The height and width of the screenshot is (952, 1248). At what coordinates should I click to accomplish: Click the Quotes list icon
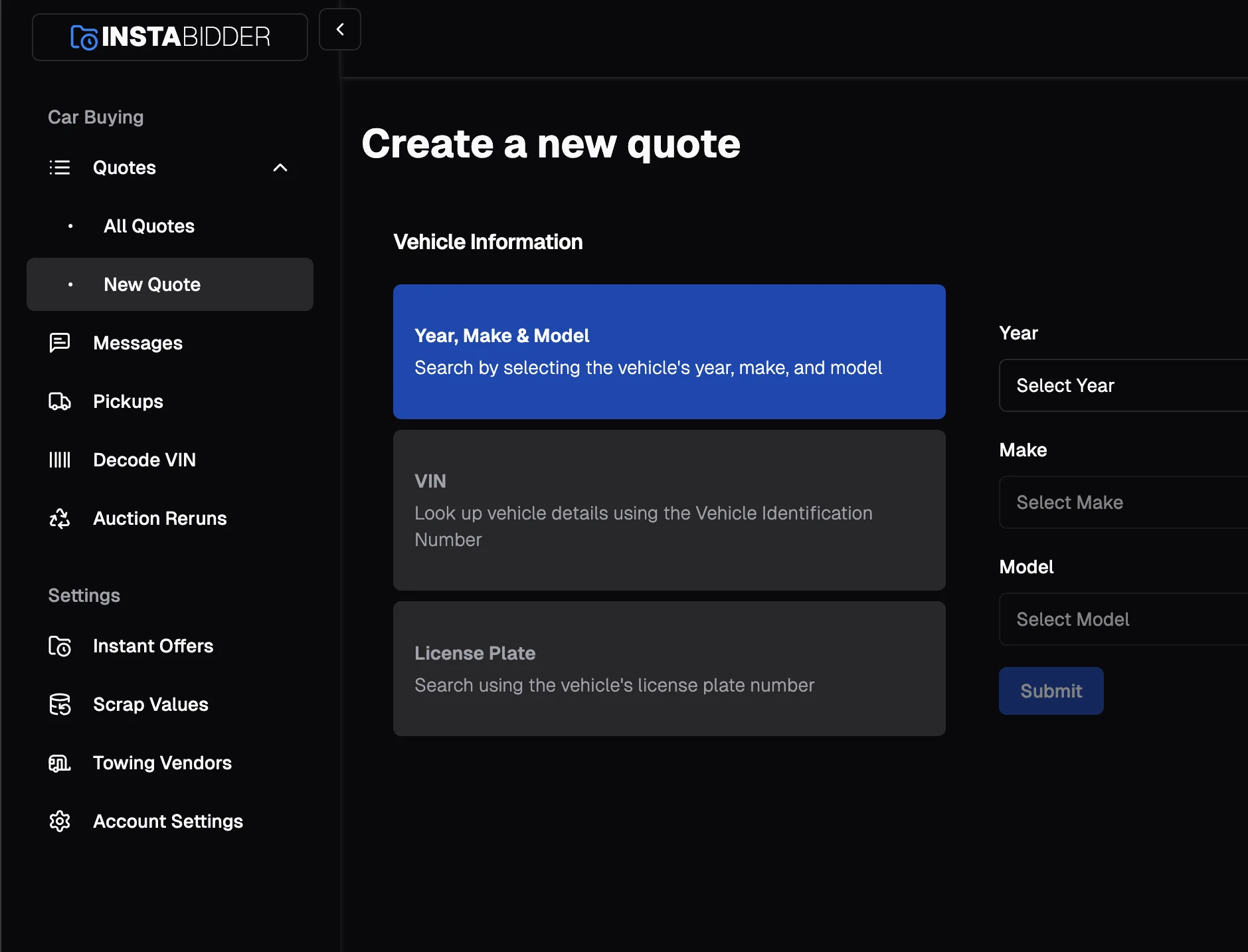coord(60,167)
